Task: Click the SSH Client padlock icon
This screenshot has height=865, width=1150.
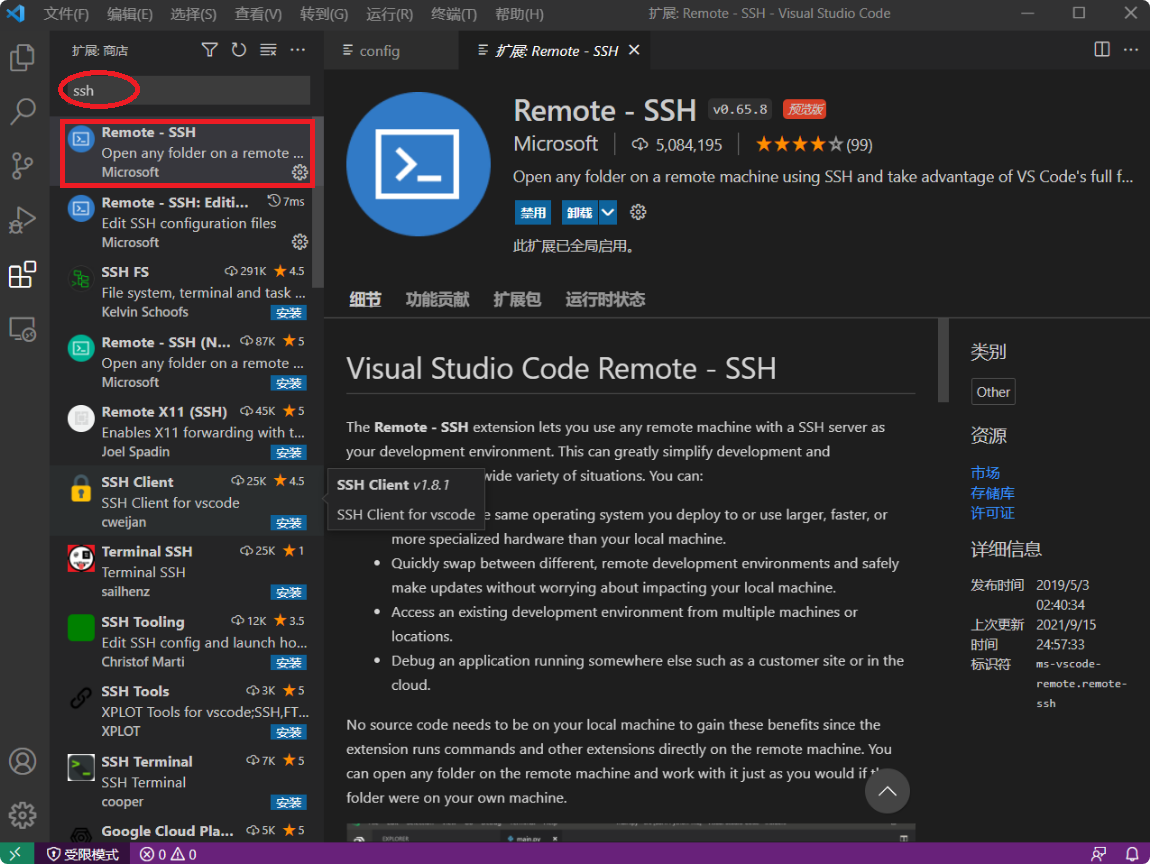Action: 81,489
